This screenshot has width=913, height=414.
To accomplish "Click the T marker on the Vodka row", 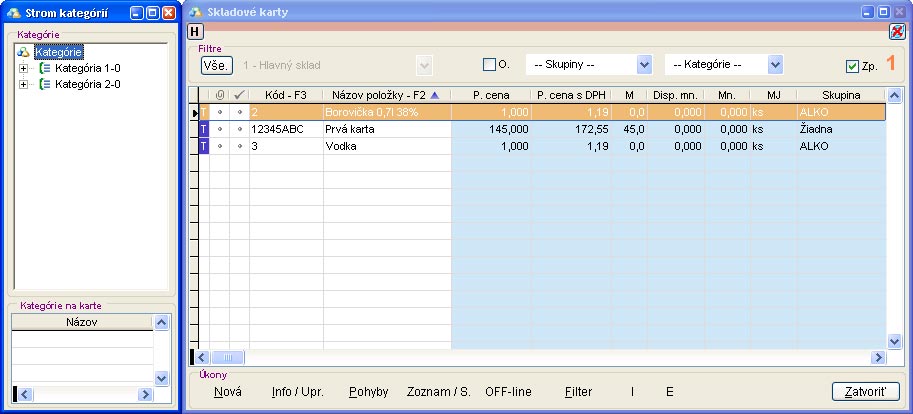I will pyautogui.click(x=205, y=146).
